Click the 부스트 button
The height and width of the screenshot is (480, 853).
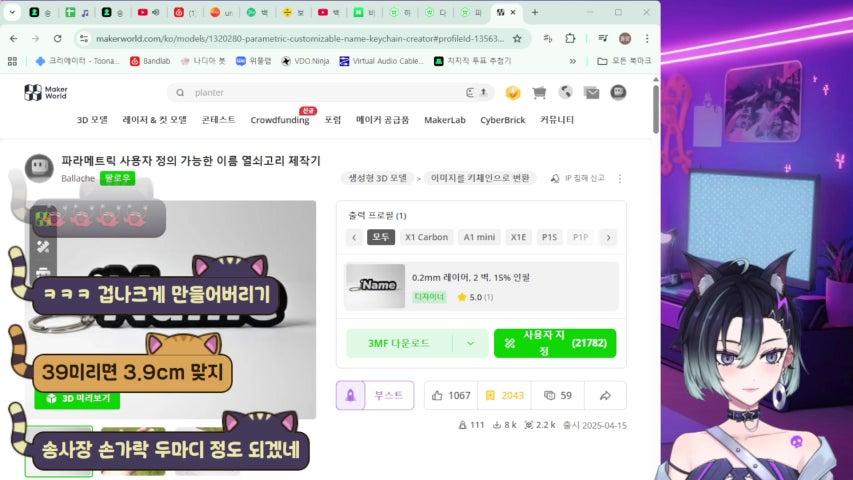388,395
